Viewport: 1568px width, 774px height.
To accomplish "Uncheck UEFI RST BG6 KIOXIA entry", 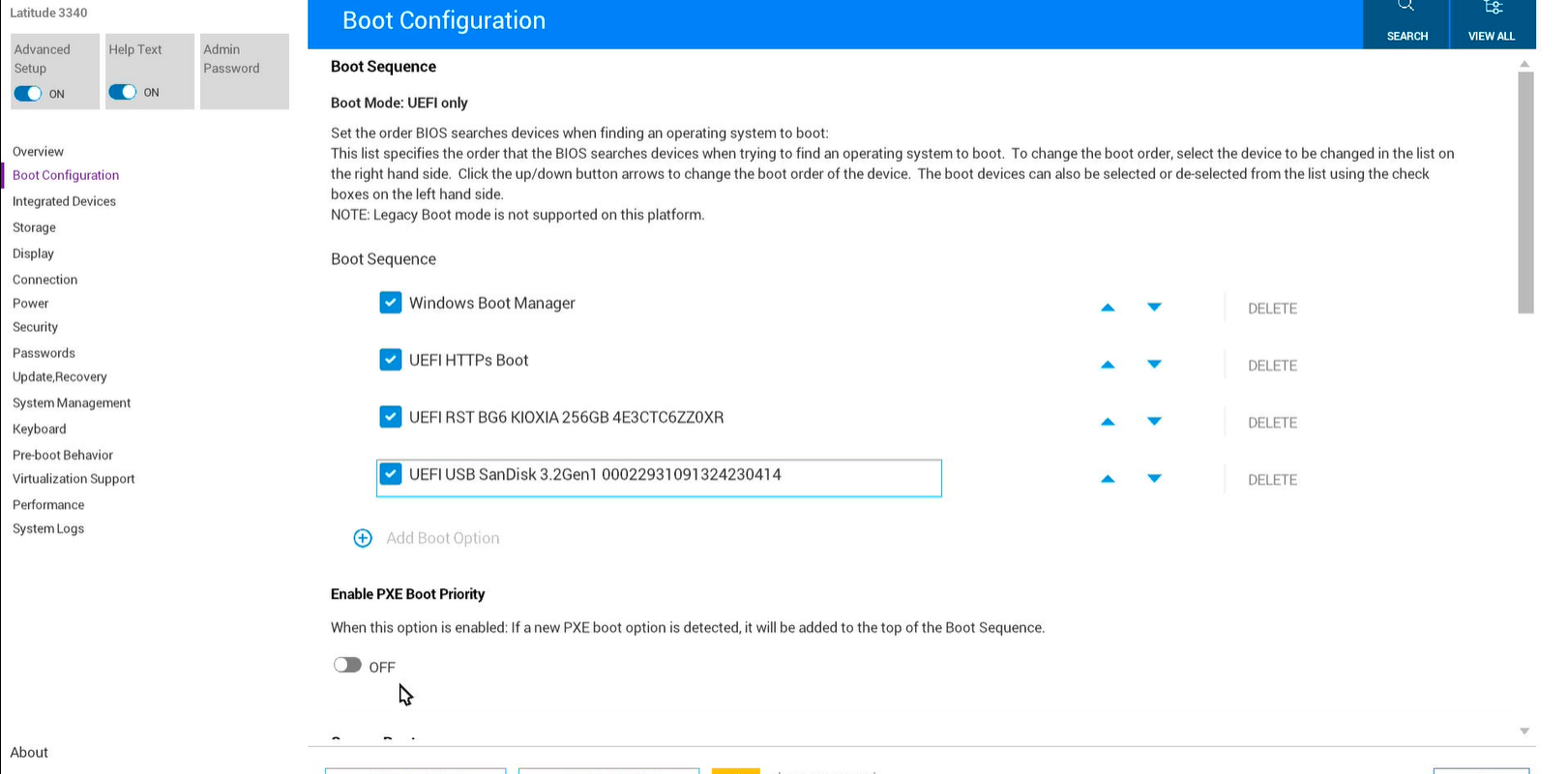I will pyautogui.click(x=391, y=417).
